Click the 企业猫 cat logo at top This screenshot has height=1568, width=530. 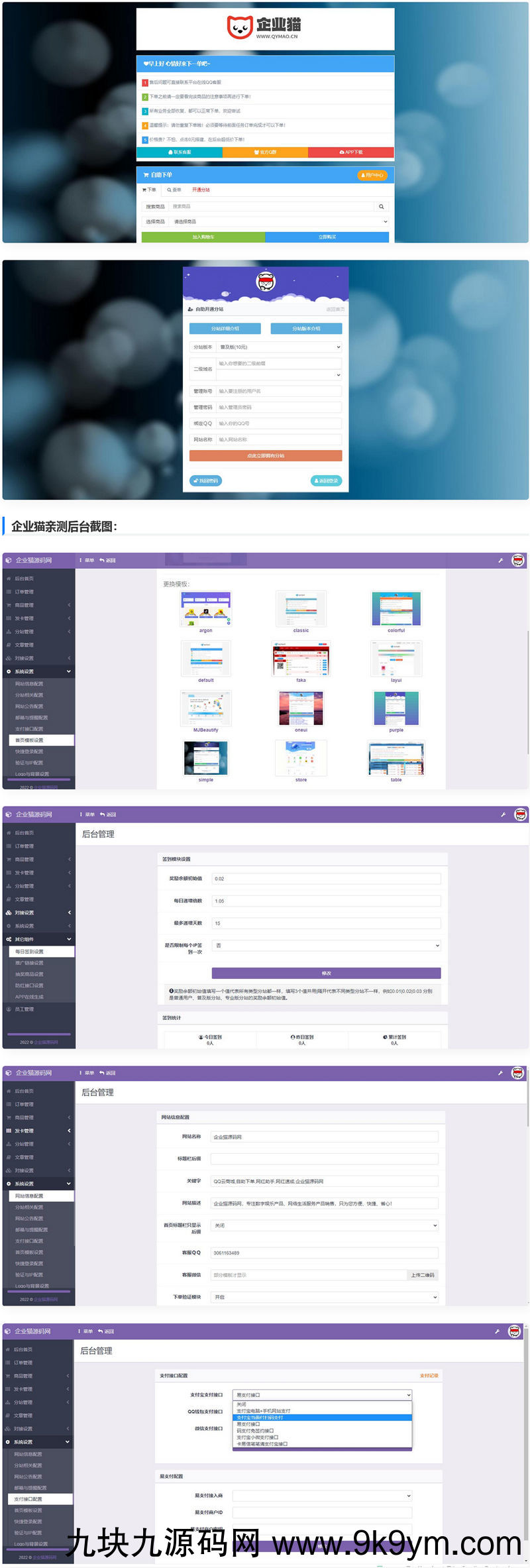point(239,27)
